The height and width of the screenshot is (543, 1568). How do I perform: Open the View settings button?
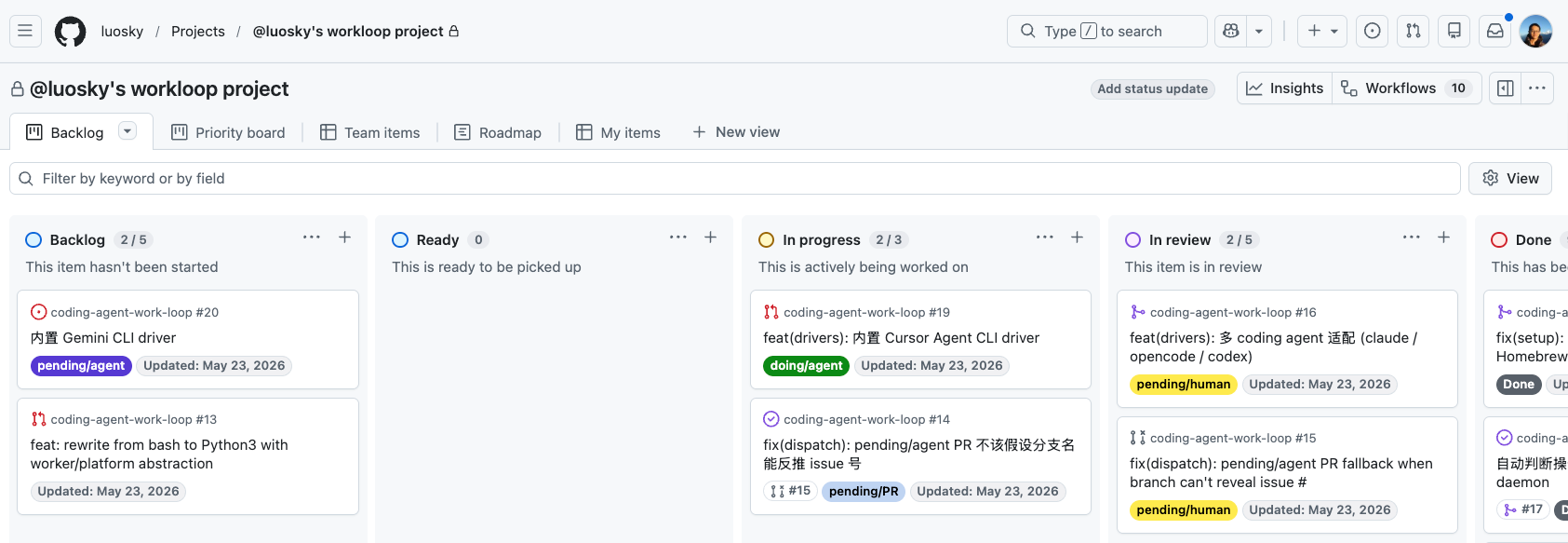tap(1510, 178)
